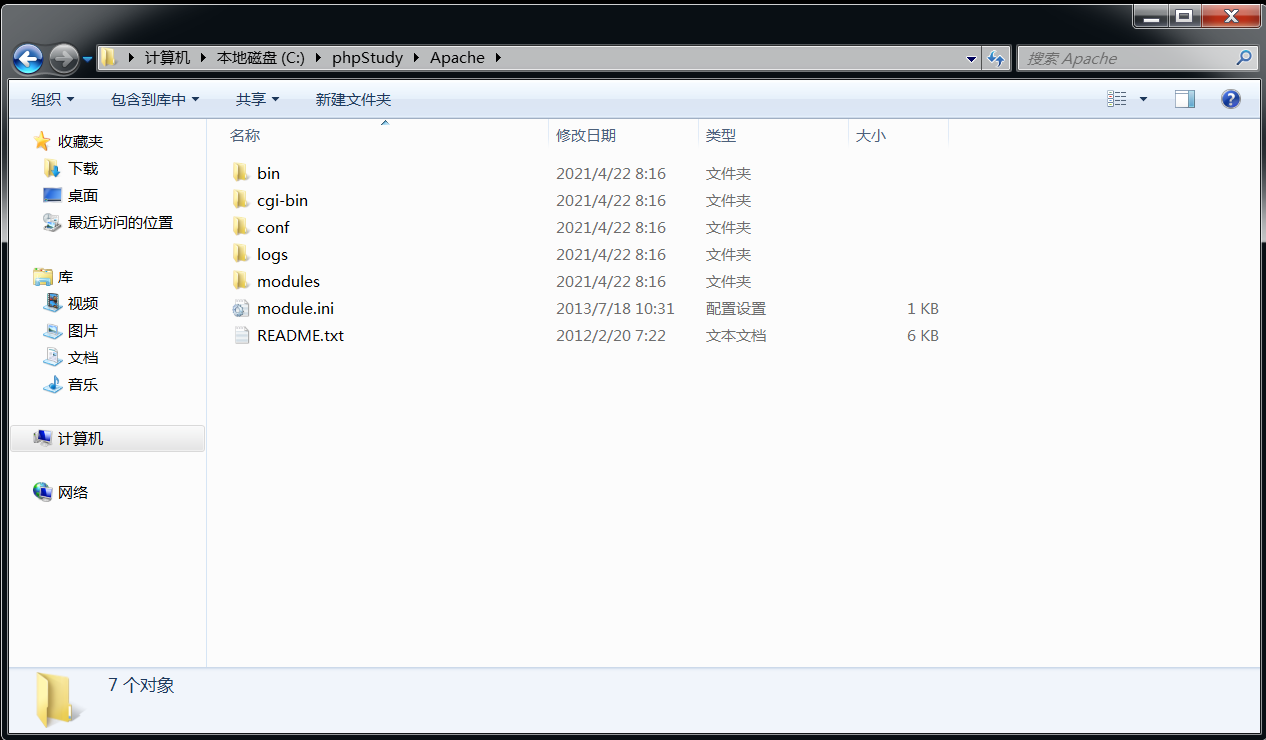Sort files by 修改日期 column header

[x=586, y=135]
